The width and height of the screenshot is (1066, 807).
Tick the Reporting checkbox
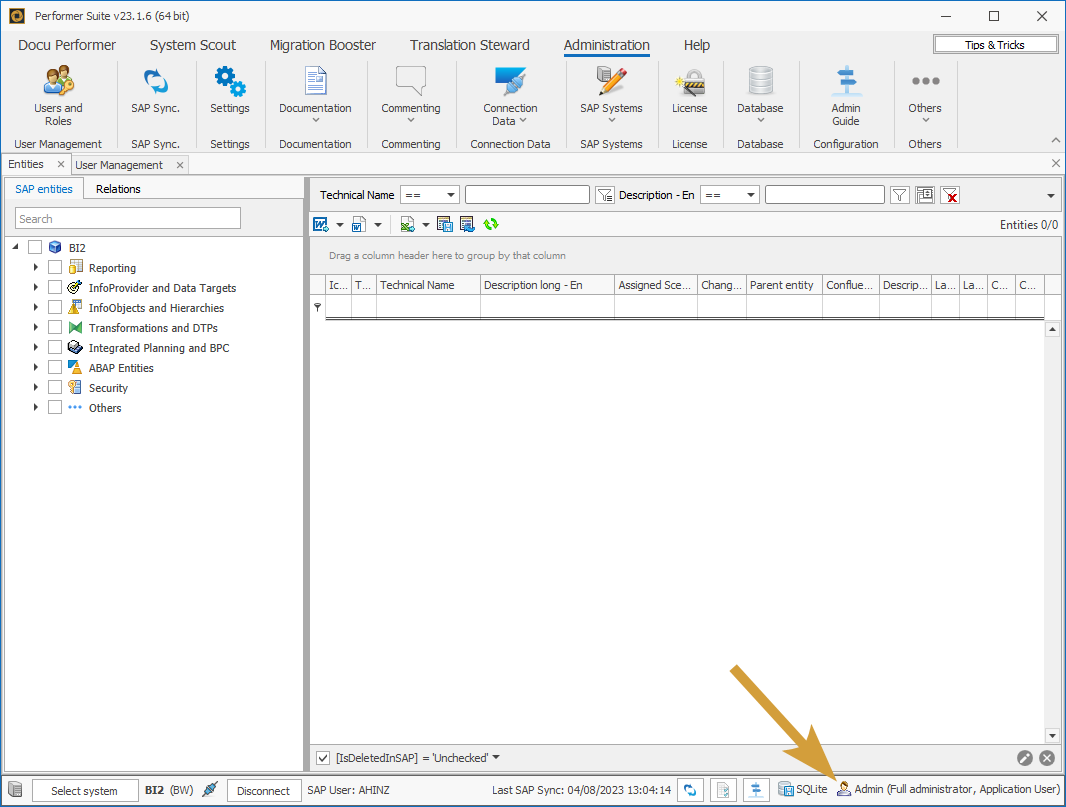pyautogui.click(x=55, y=268)
